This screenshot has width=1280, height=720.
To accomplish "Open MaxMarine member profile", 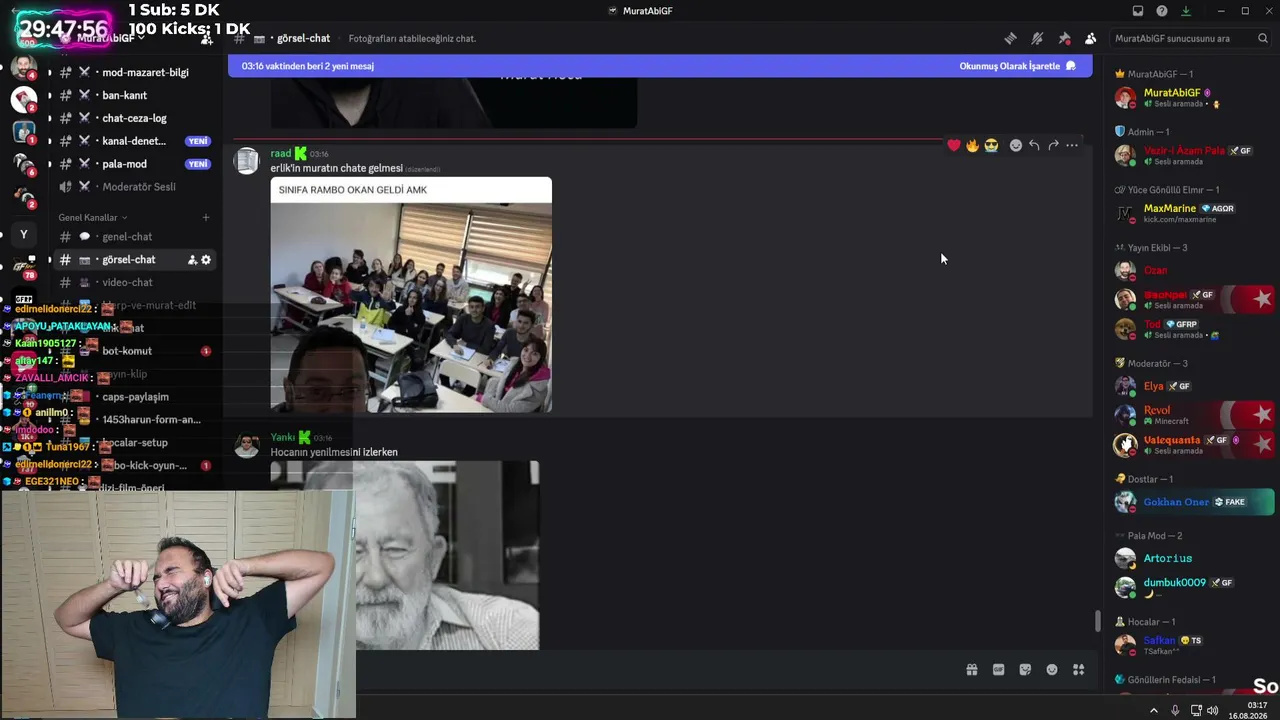I will click(1194, 213).
